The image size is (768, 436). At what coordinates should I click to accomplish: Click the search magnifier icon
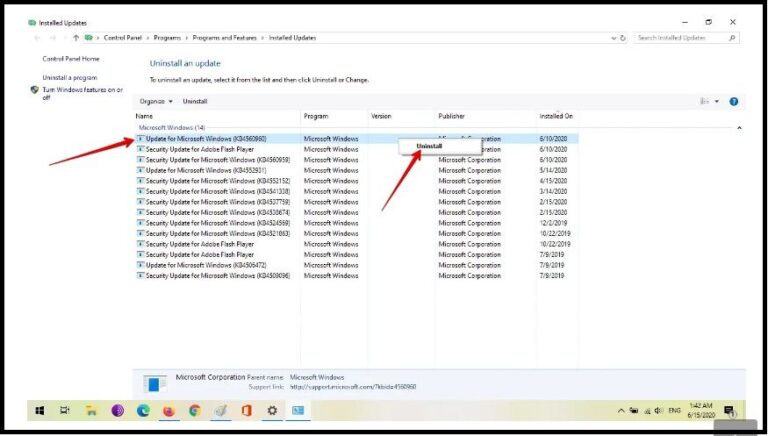(x=732, y=38)
